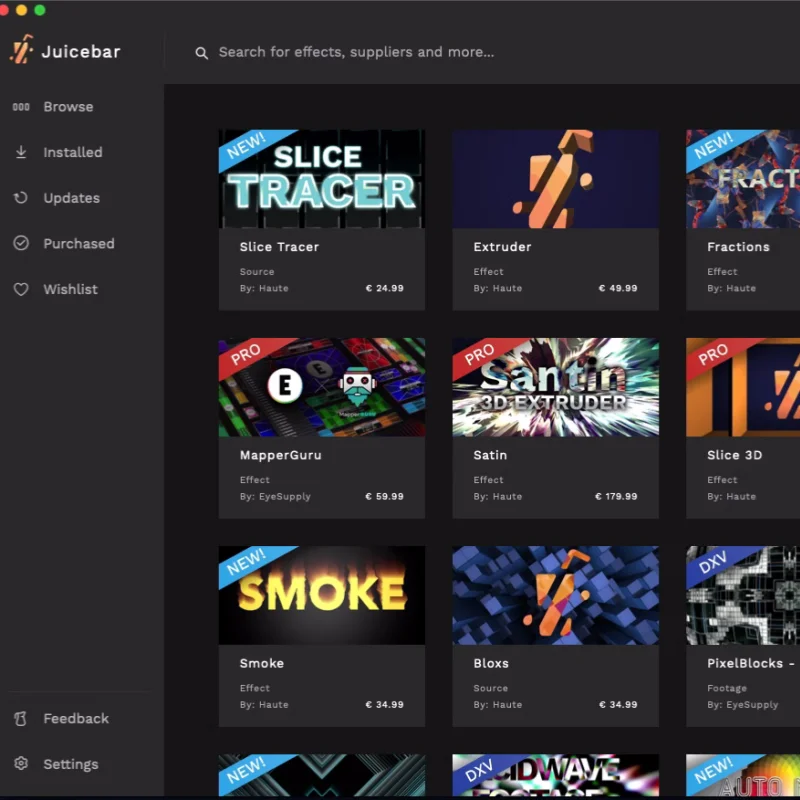Click the DXV ribbon on PixelBlocks
800x800 pixels.
[x=714, y=562]
